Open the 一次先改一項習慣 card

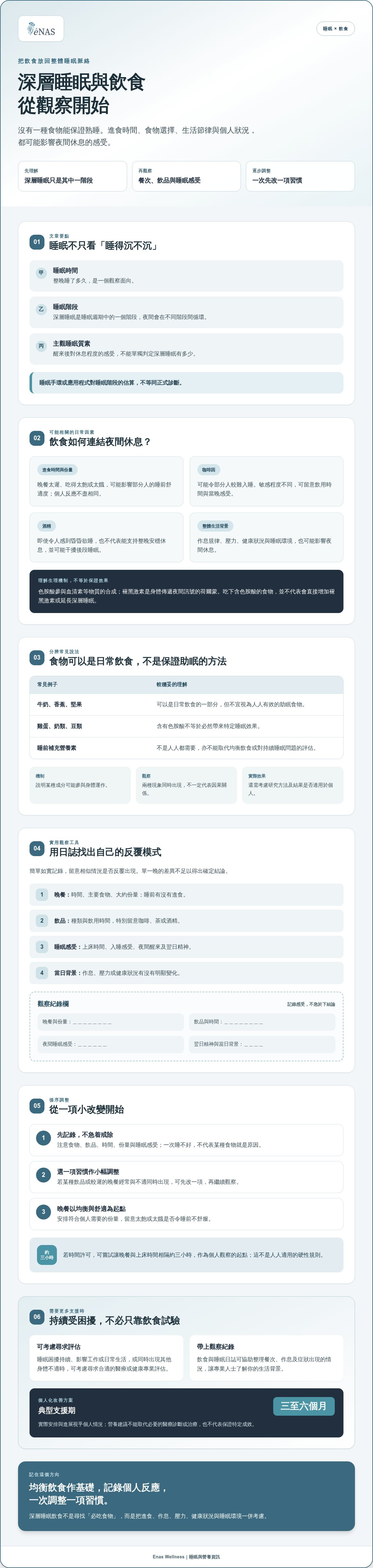click(300, 177)
